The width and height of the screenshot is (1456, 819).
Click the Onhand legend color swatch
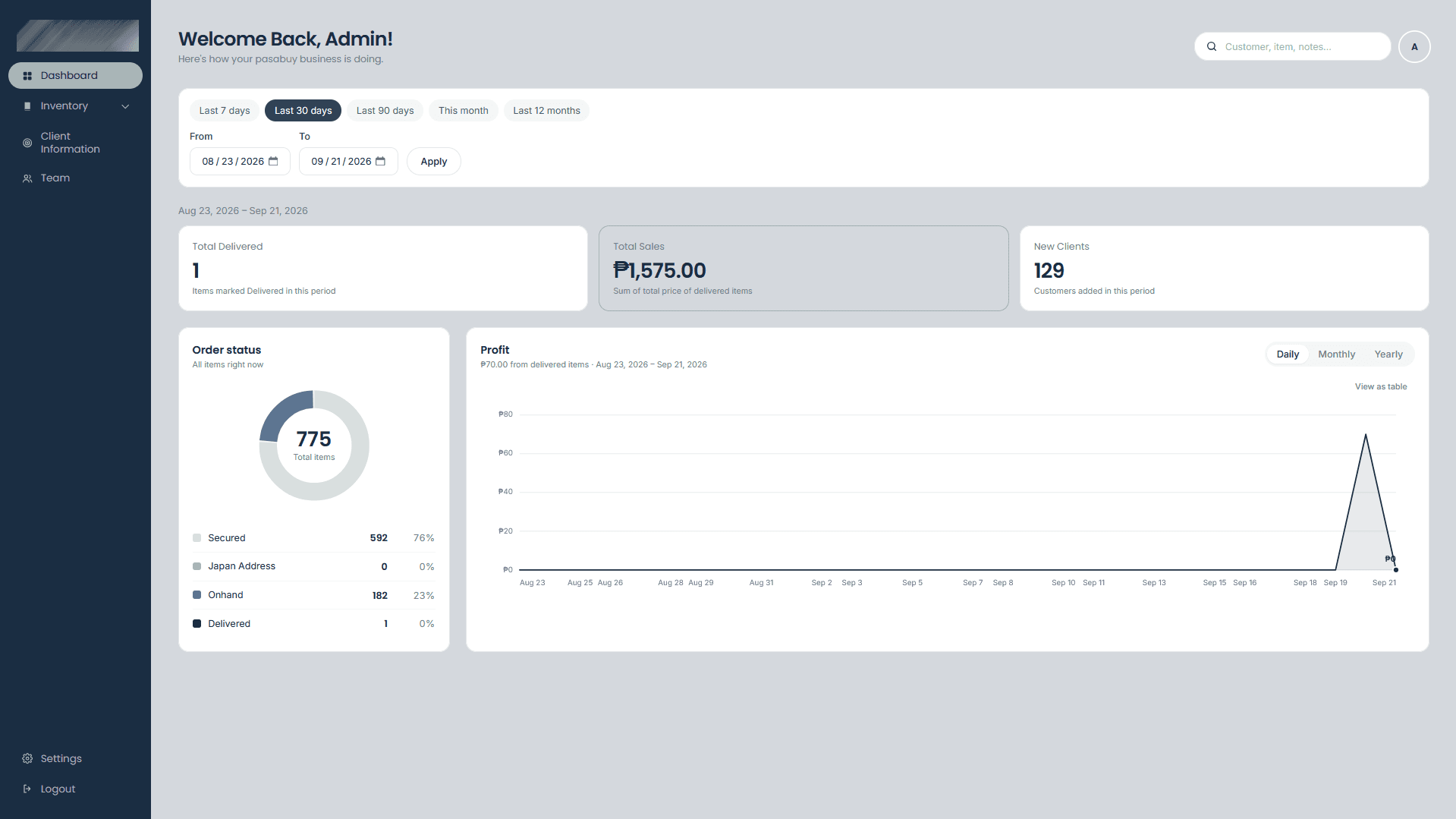197,595
